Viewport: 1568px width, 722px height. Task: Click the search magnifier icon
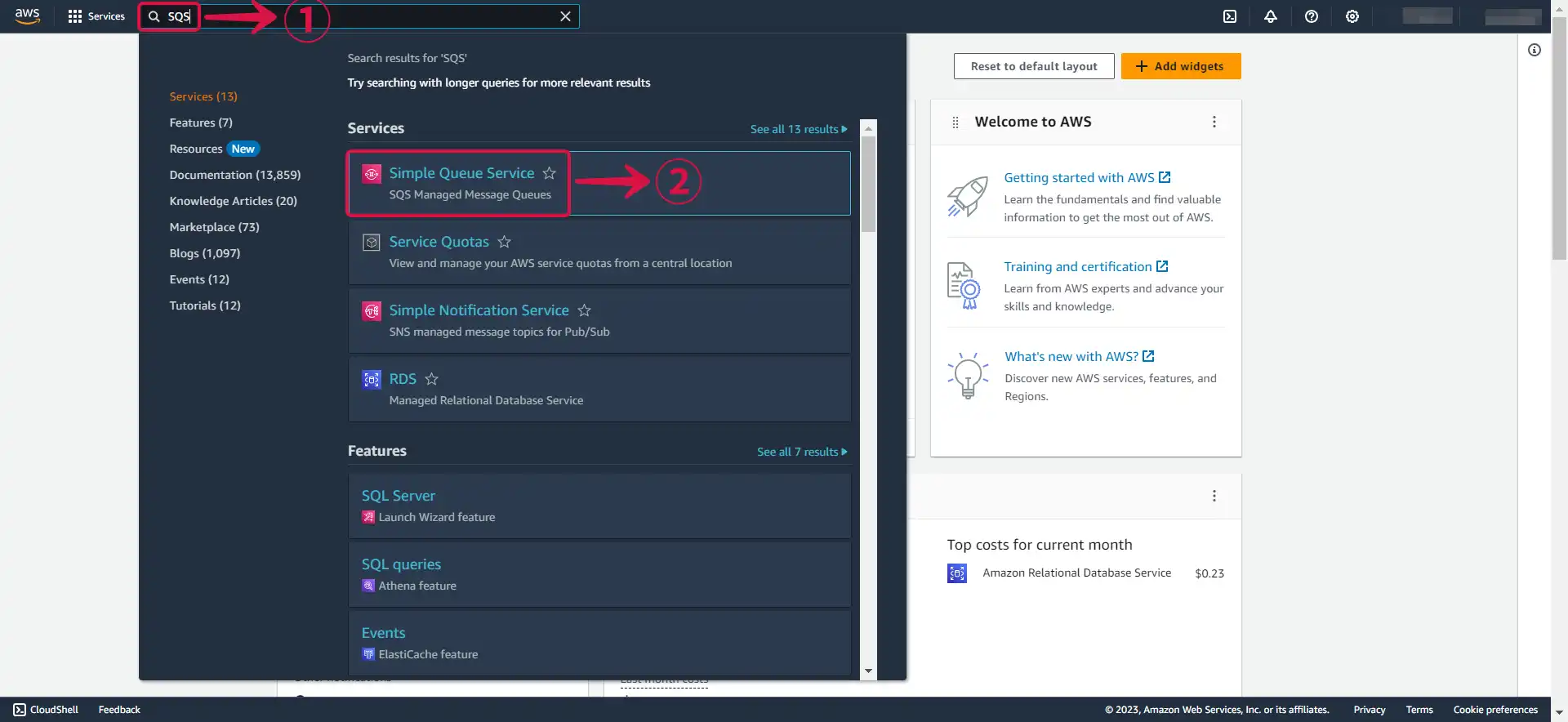click(x=154, y=16)
